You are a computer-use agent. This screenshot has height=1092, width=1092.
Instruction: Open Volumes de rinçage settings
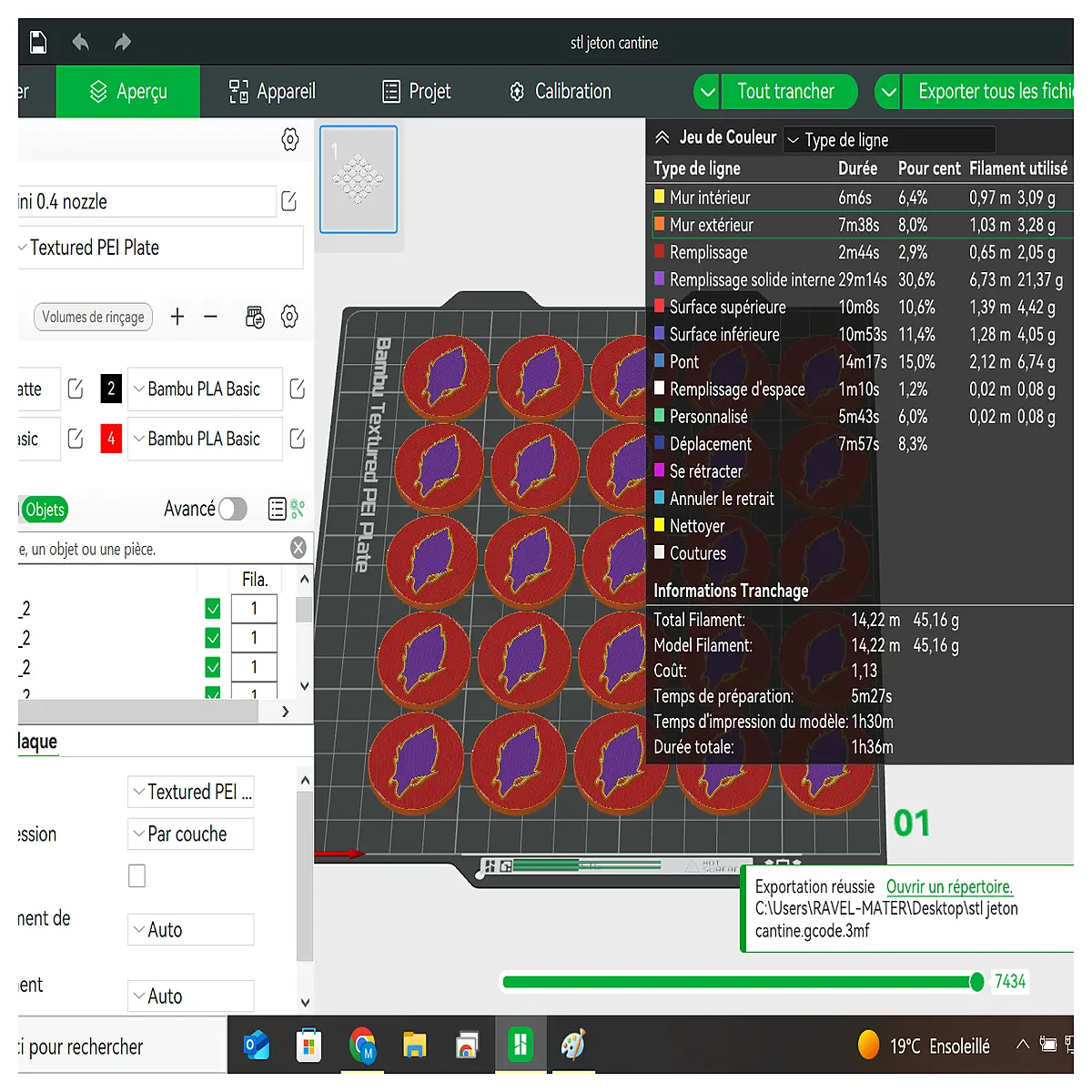pos(93,317)
